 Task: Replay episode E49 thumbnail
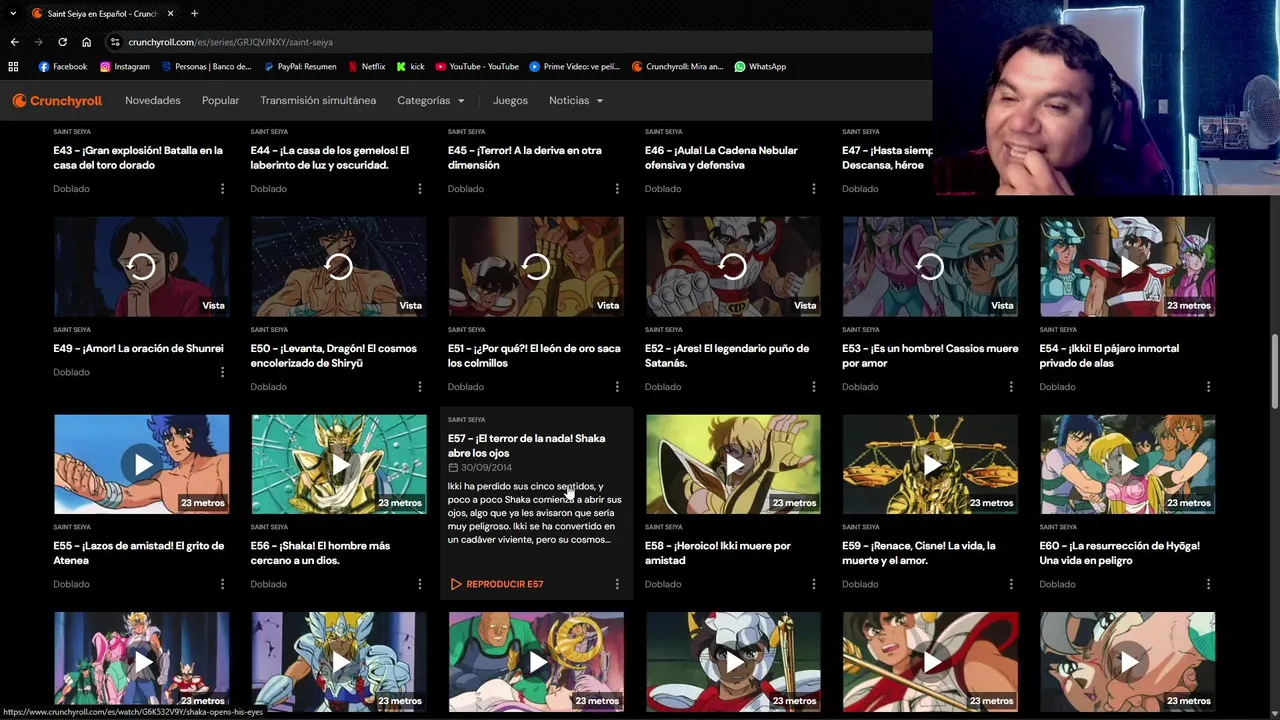pyautogui.click(x=141, y=267)
